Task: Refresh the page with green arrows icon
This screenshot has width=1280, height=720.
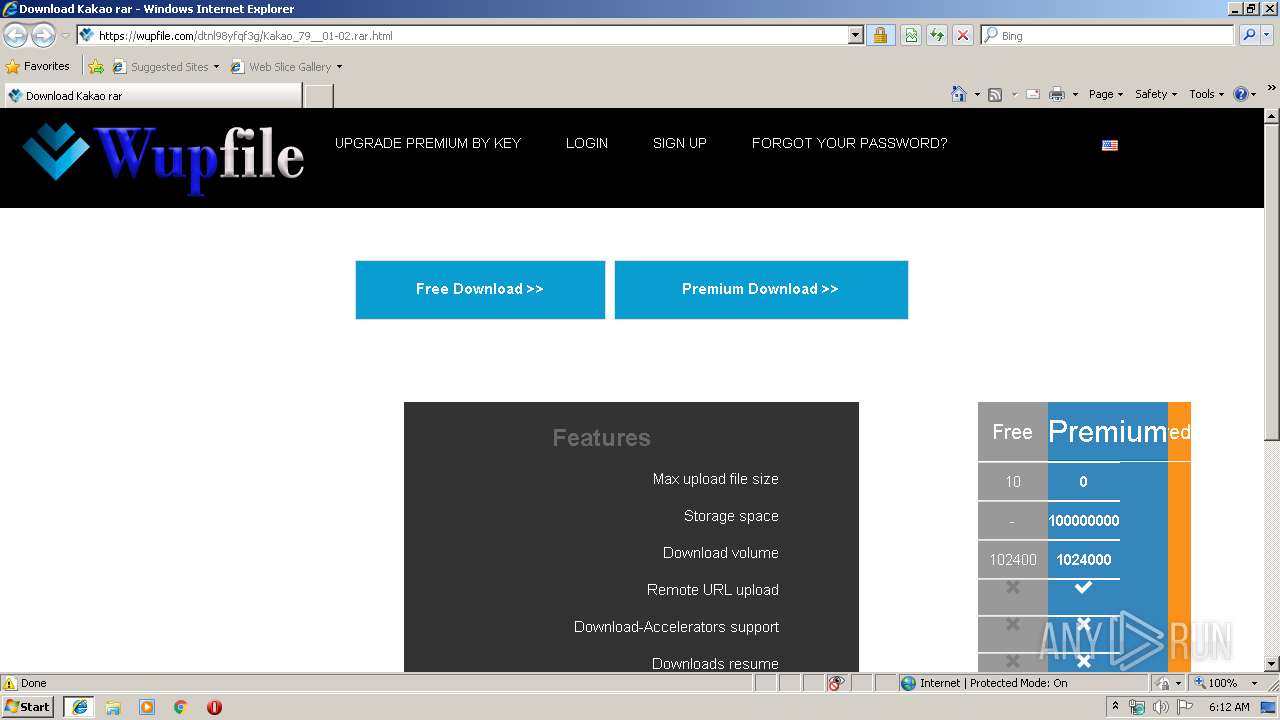Action: pos(937,35)
